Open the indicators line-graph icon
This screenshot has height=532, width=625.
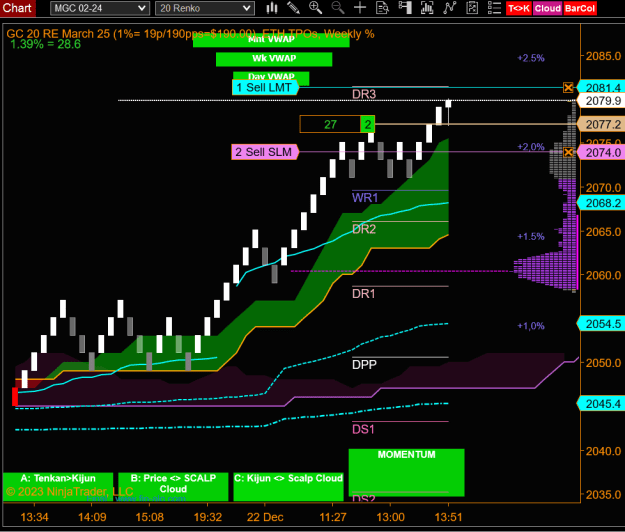click(449, 8)
